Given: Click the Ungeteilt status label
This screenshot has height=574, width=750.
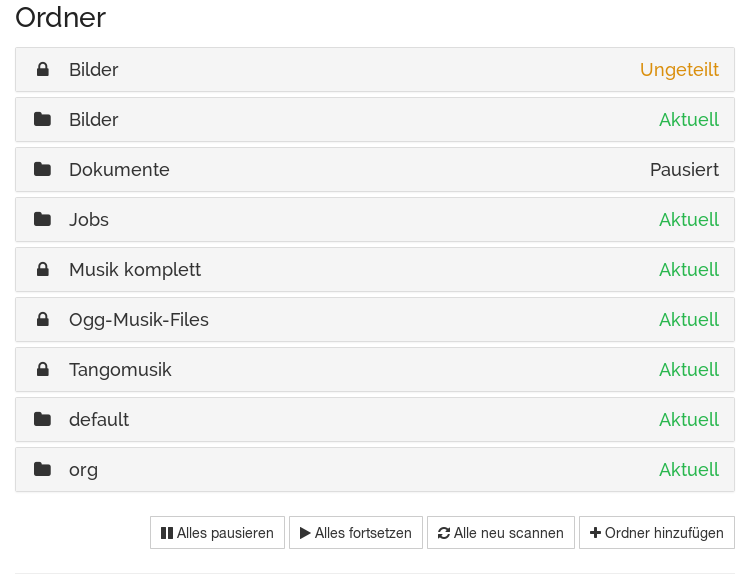Looking at the screenshot, I should [679, 70].
